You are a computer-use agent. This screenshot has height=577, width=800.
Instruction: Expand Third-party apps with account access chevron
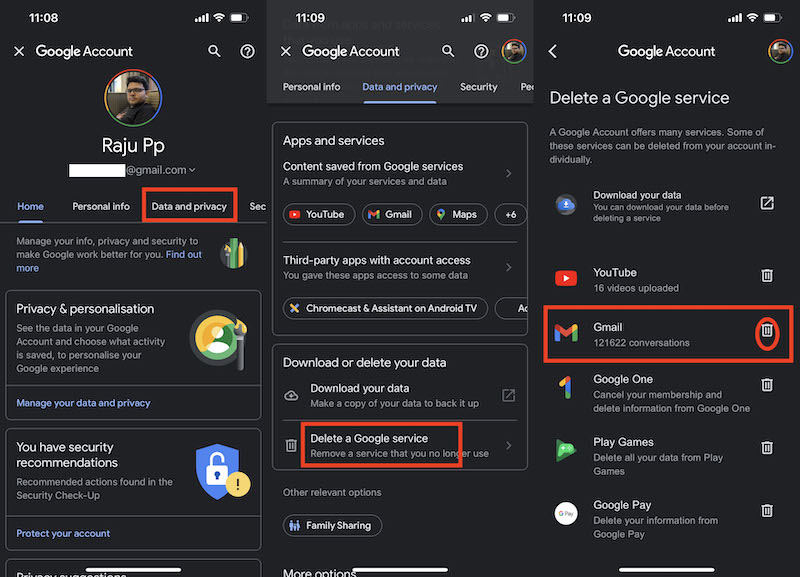tap(508, 267)
